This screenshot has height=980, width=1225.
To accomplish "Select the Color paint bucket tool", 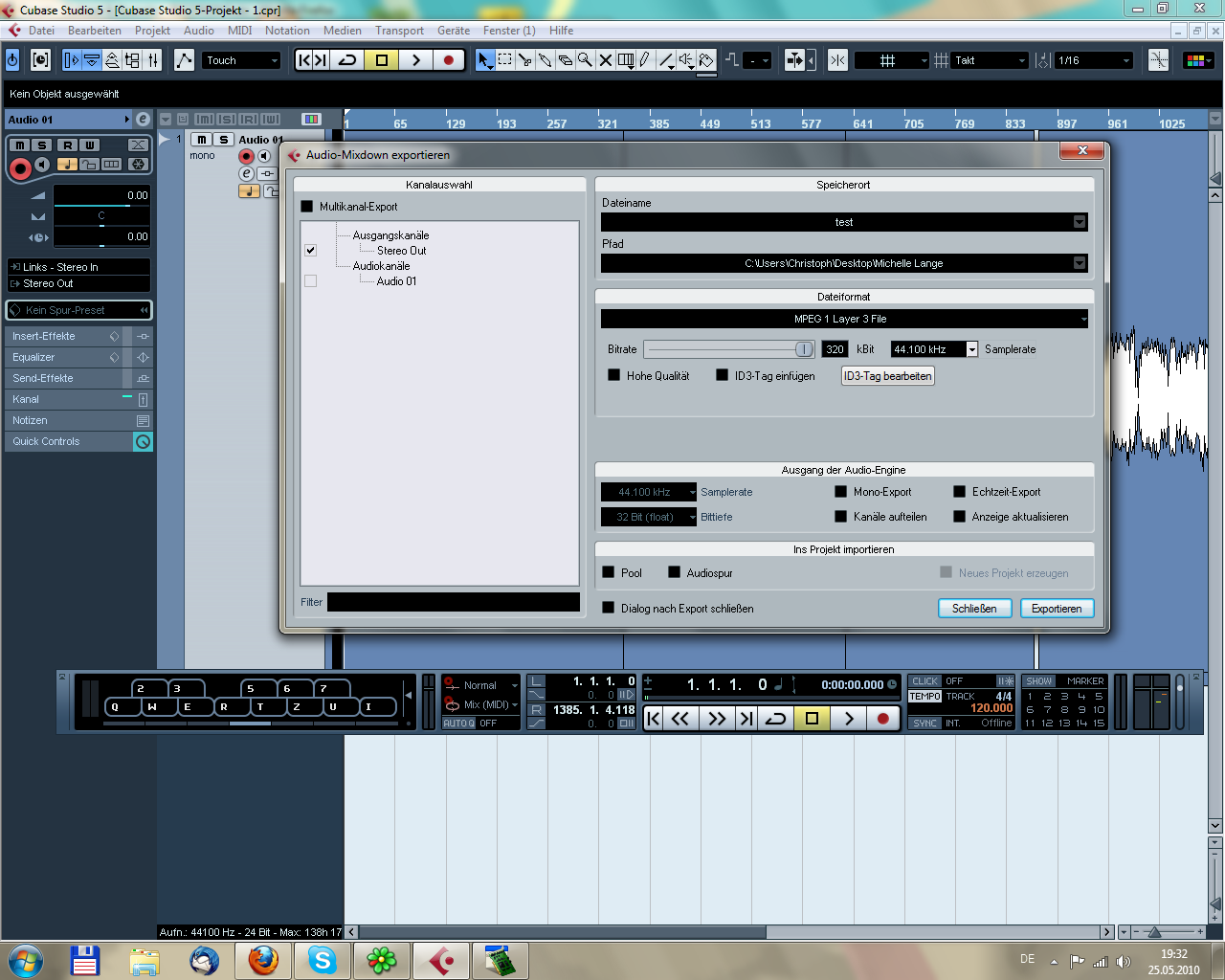I will [706, 60].
